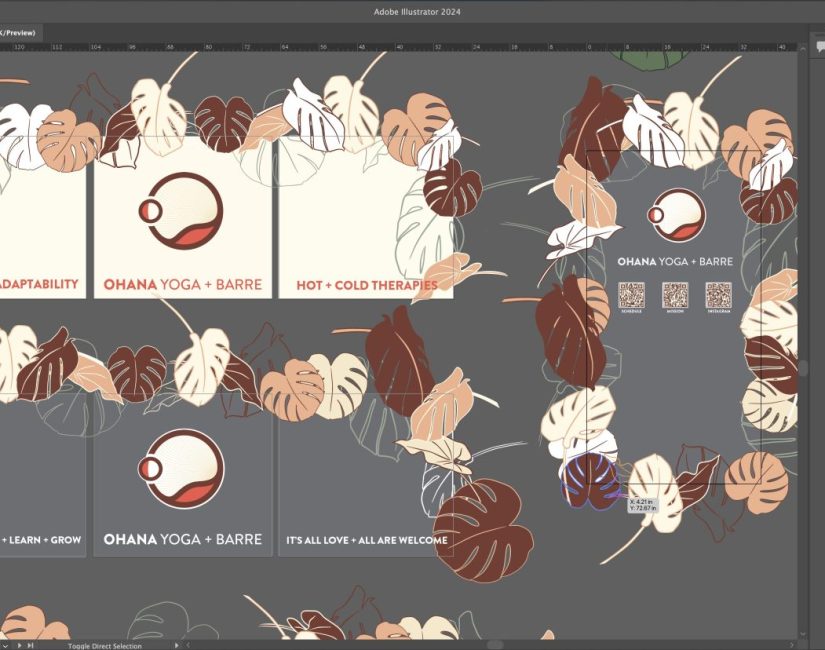Jump to last artboard using status bar arrow
The width and height of the screenshot is (825, 650).
(30, 645)
